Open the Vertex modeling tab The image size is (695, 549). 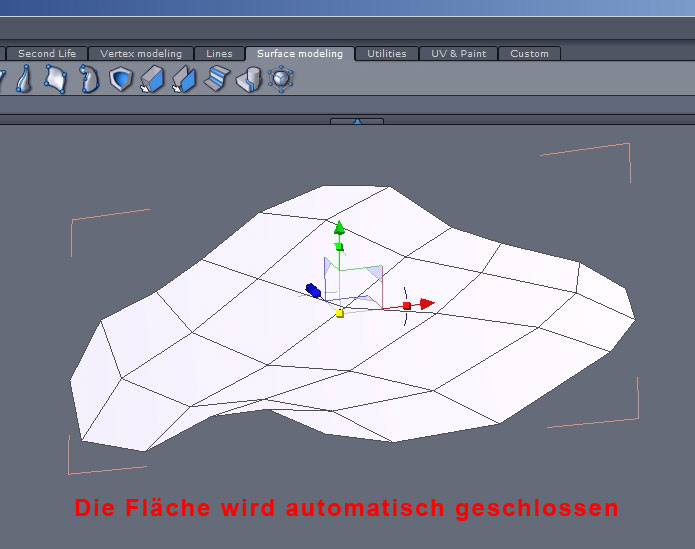pyautogui.click(x=141, y=54)
